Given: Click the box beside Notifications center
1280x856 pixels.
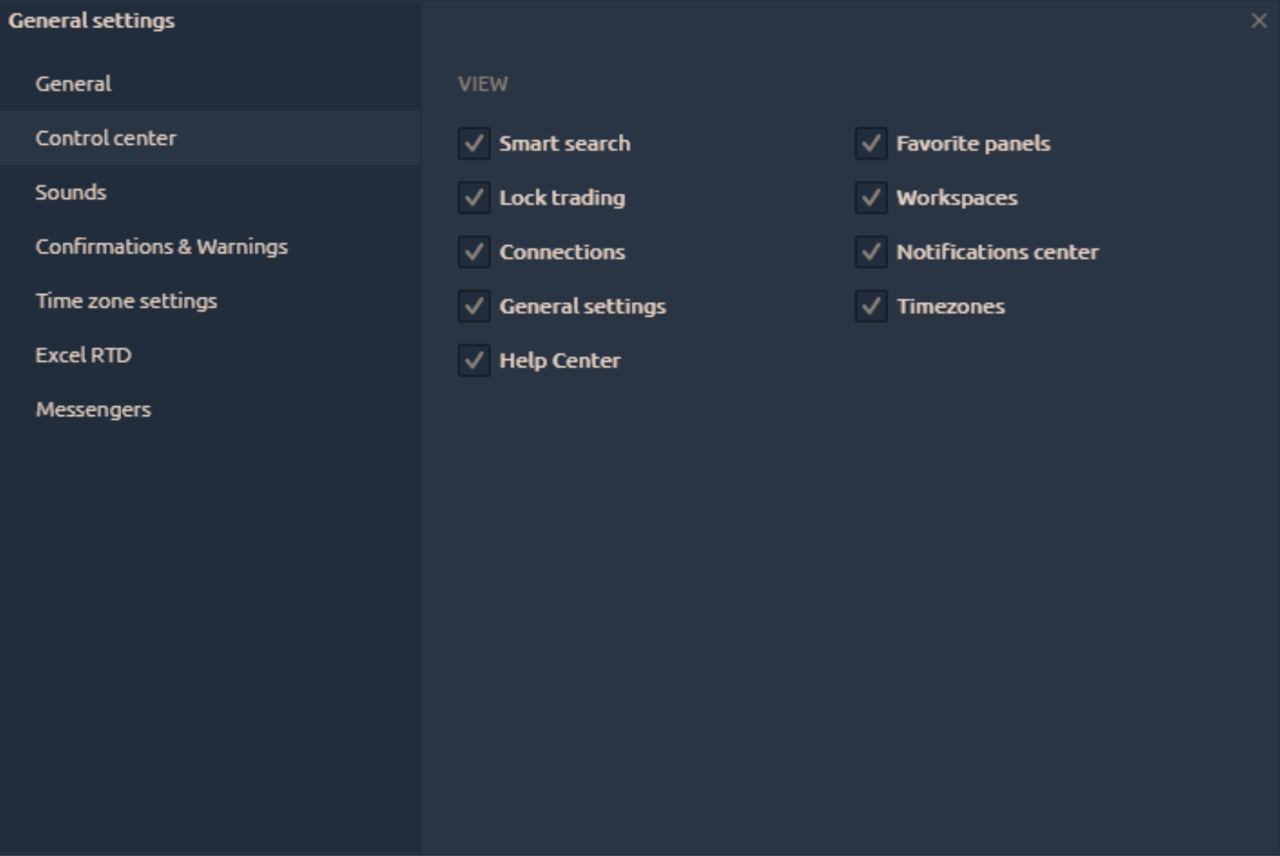Looking at the screenshot, I should 871,252.
